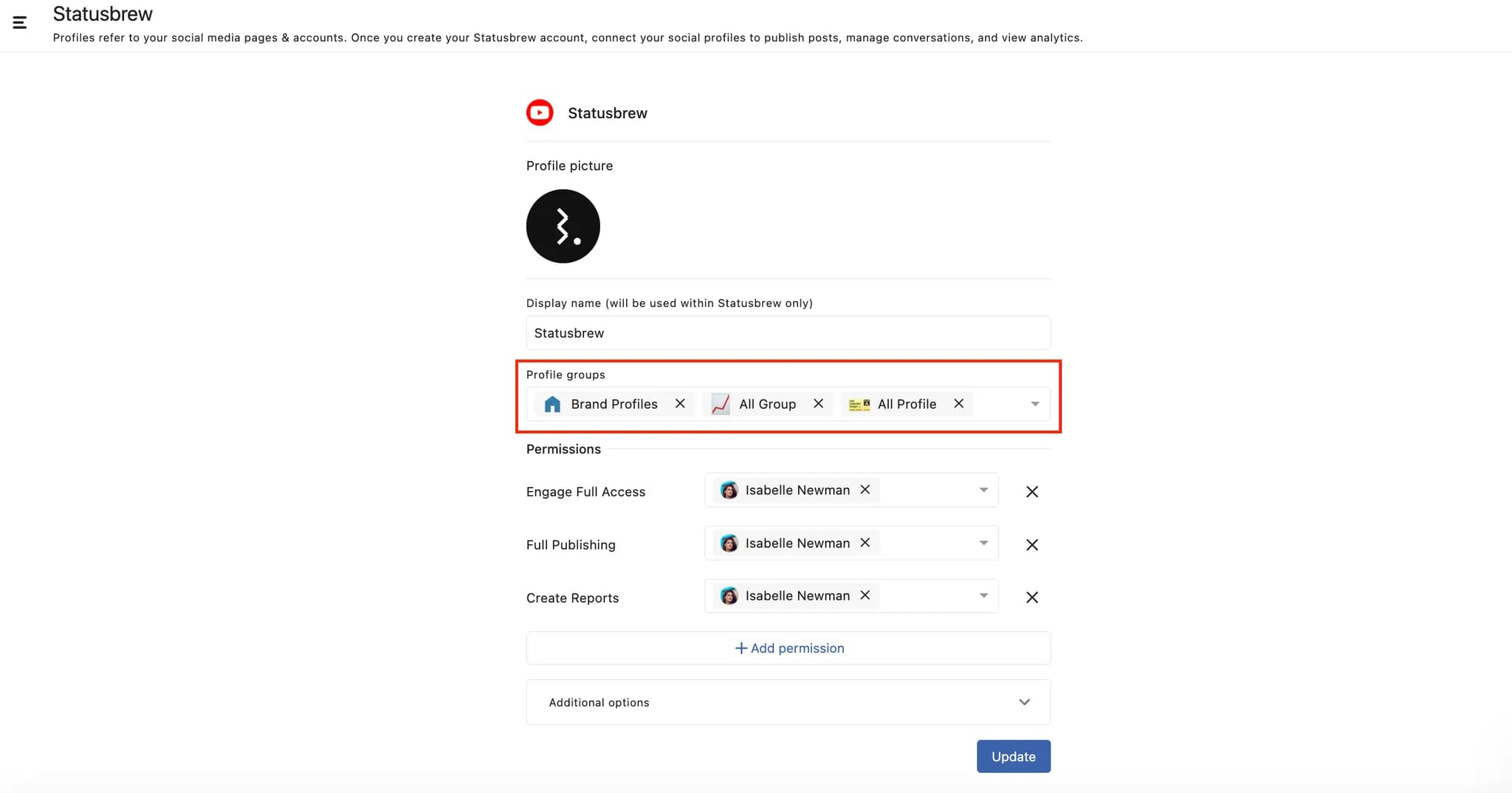
Task: Remove Isabelle Newman from Full Publishing
Action: (x=865, y=543)
